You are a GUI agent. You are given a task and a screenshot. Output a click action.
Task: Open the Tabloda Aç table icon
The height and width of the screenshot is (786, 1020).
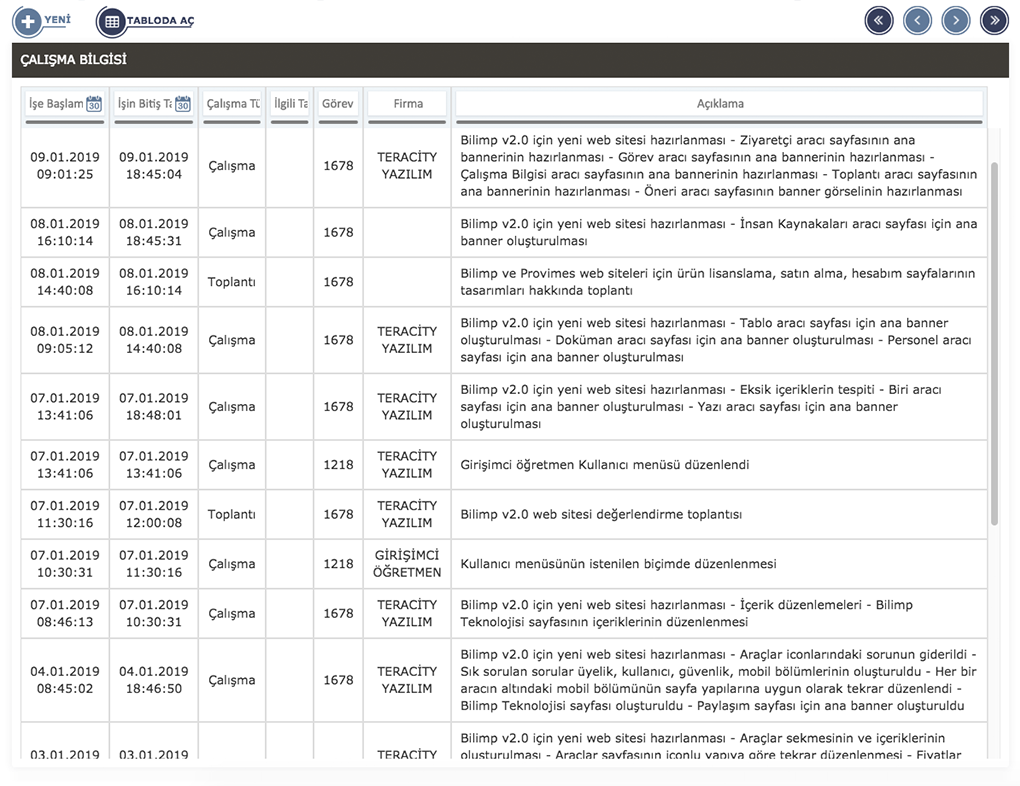point(112,21)
